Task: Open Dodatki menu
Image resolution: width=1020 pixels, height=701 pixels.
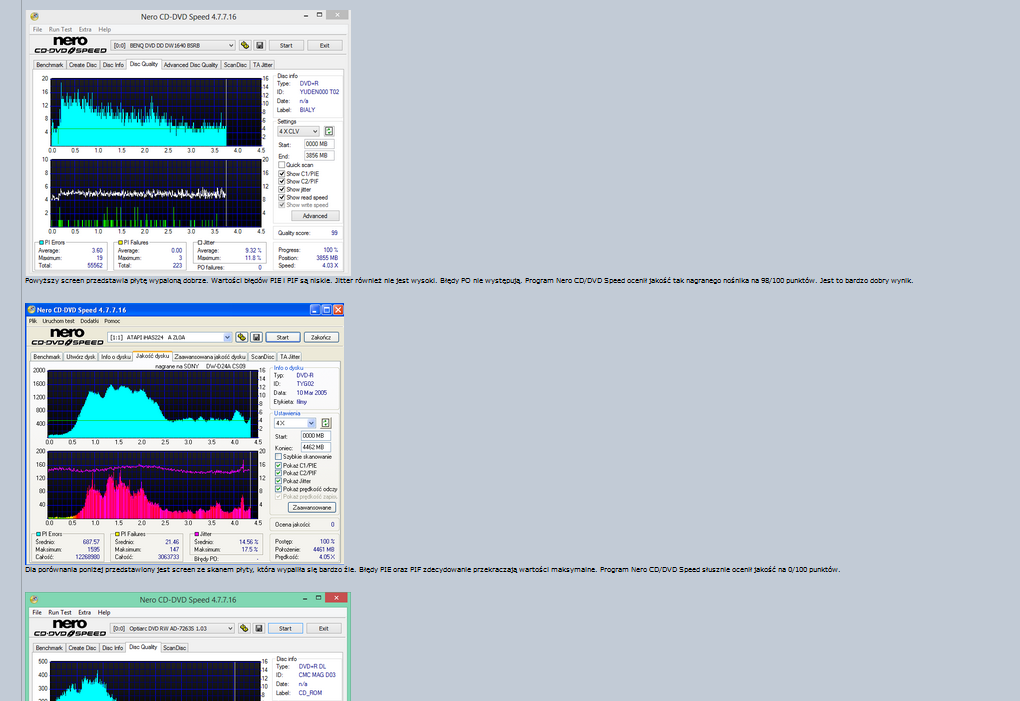Action: (x=90, y=321)
